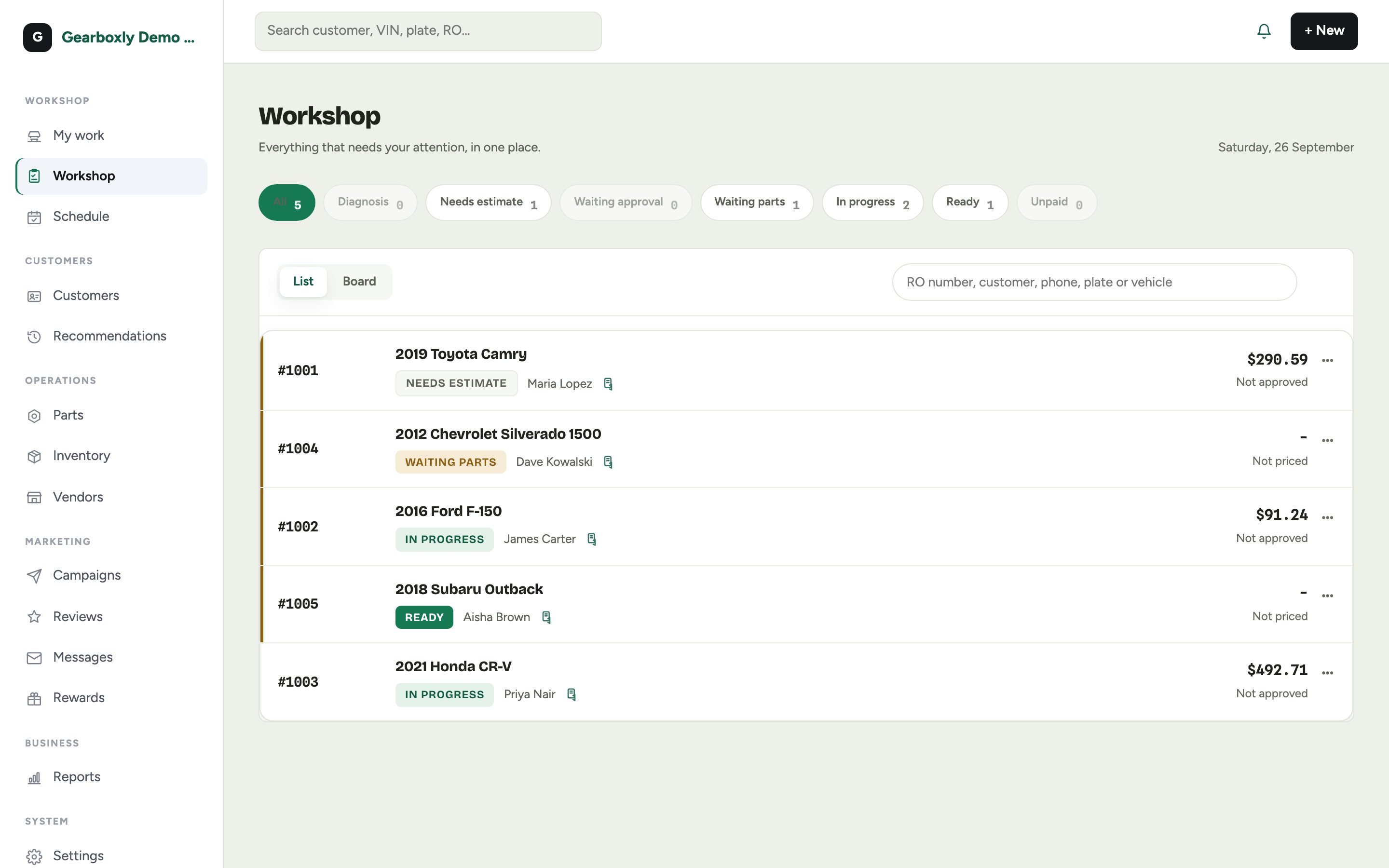Open the more options menu for #1005
This screenshot has width=1389, height=868.
pyautogui.click(x=1327, y=596)
